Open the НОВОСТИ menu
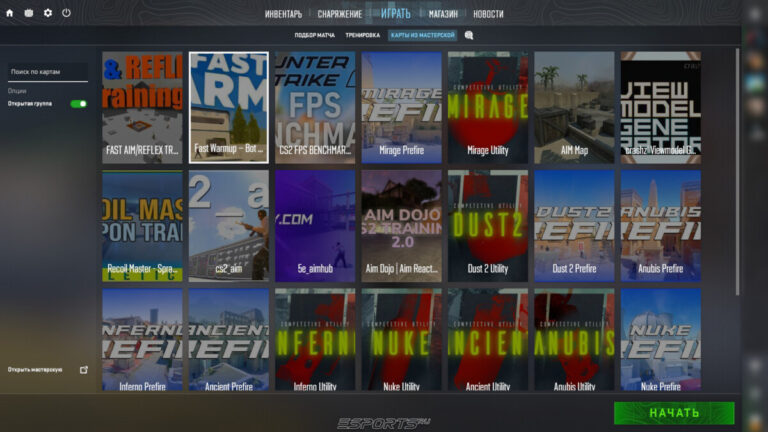 click(488, 14)
